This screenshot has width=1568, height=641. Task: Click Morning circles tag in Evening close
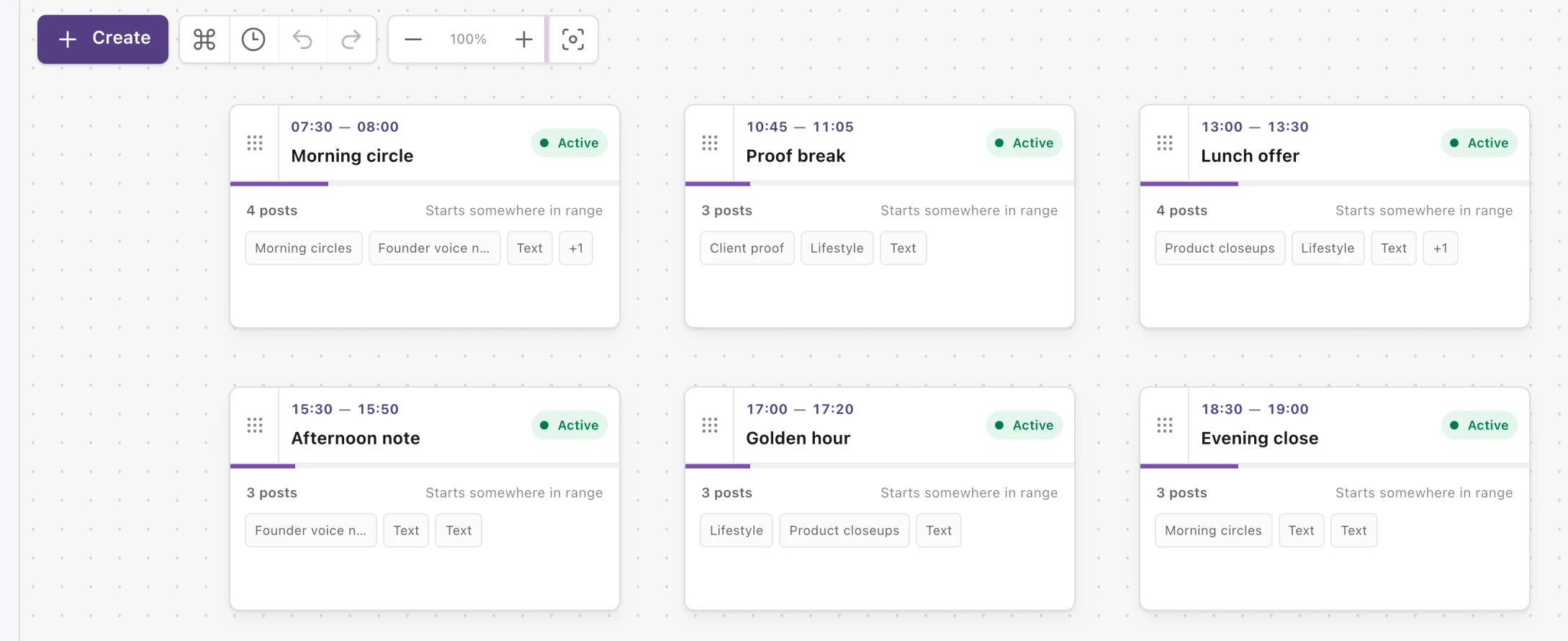point(1214,530)
